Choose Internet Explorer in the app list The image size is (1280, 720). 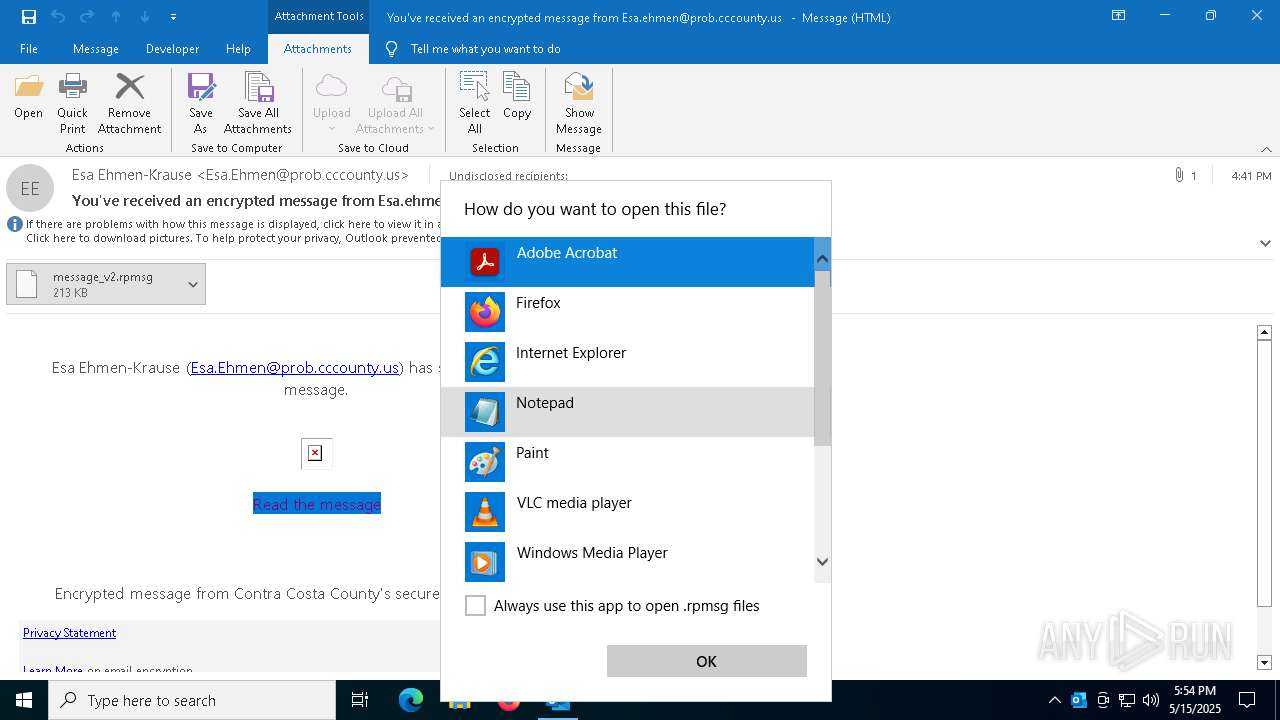click(628, 362)
